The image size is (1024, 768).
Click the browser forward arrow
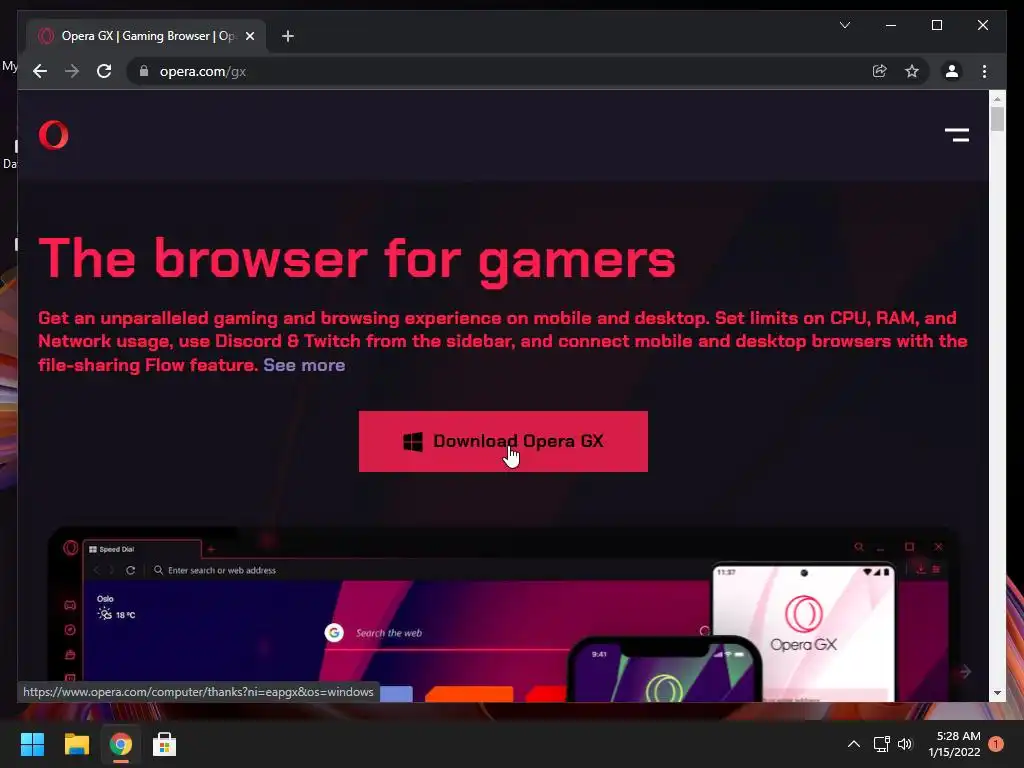tap(72, 71)
